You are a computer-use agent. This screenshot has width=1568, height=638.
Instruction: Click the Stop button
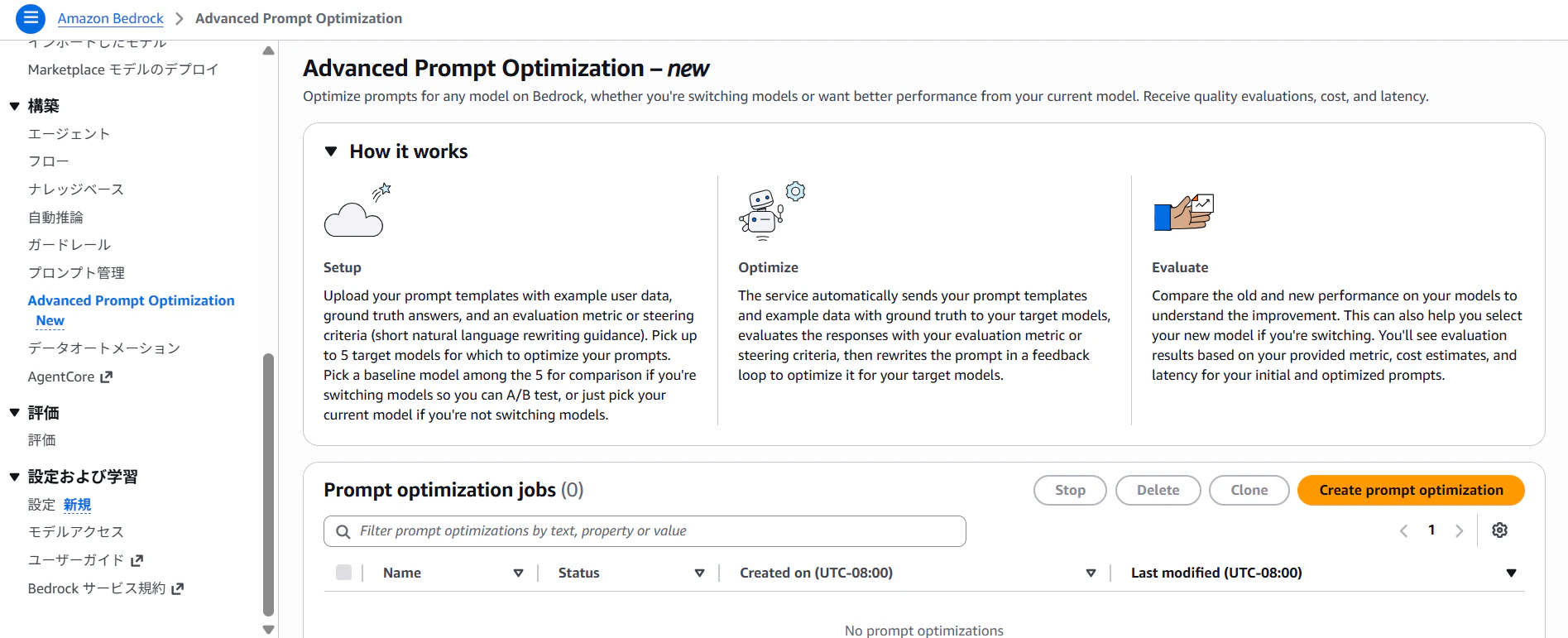tap(1070, 490)
